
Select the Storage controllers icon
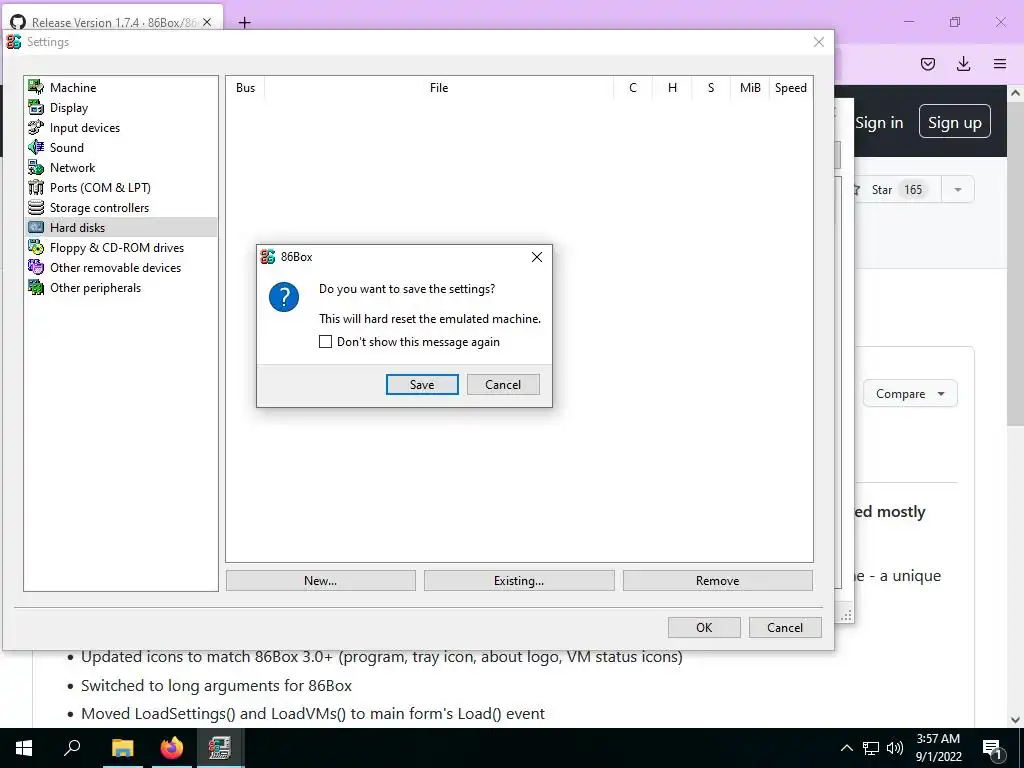click(x=36, y=208)
